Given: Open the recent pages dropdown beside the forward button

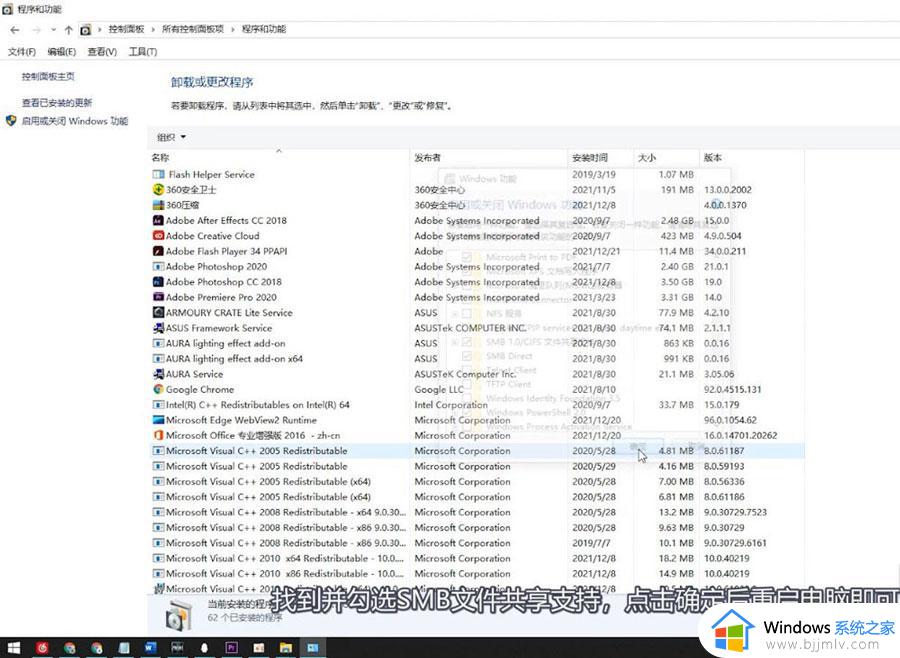Looking at the screenshot, I should (52, 29).
